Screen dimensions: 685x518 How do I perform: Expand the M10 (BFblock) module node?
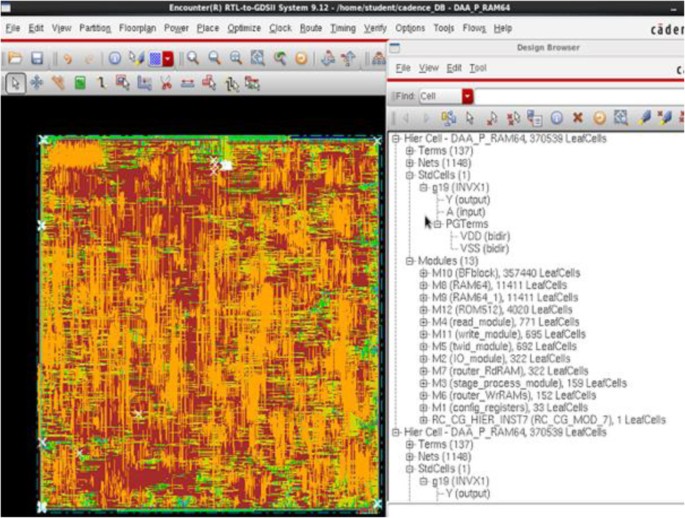(422, 272)
